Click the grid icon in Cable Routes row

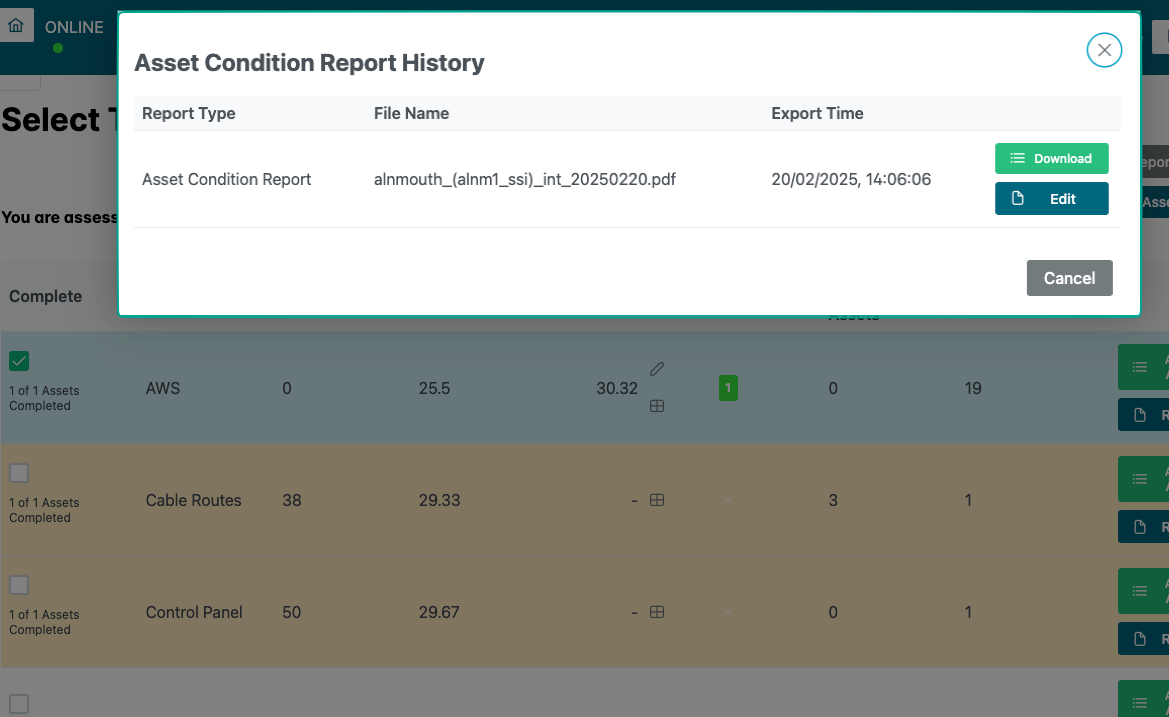click(x=657, y=500)
